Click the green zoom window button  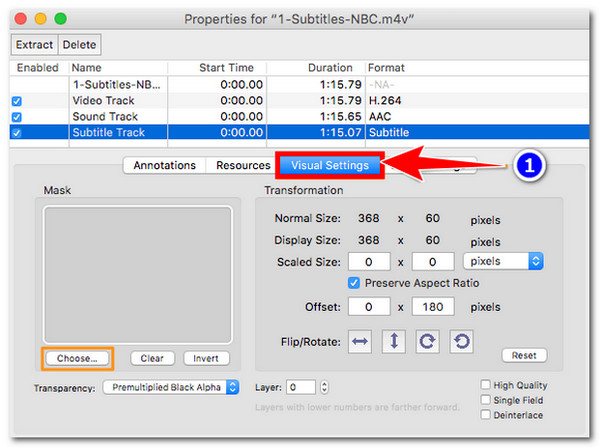[x=60, y=19]
